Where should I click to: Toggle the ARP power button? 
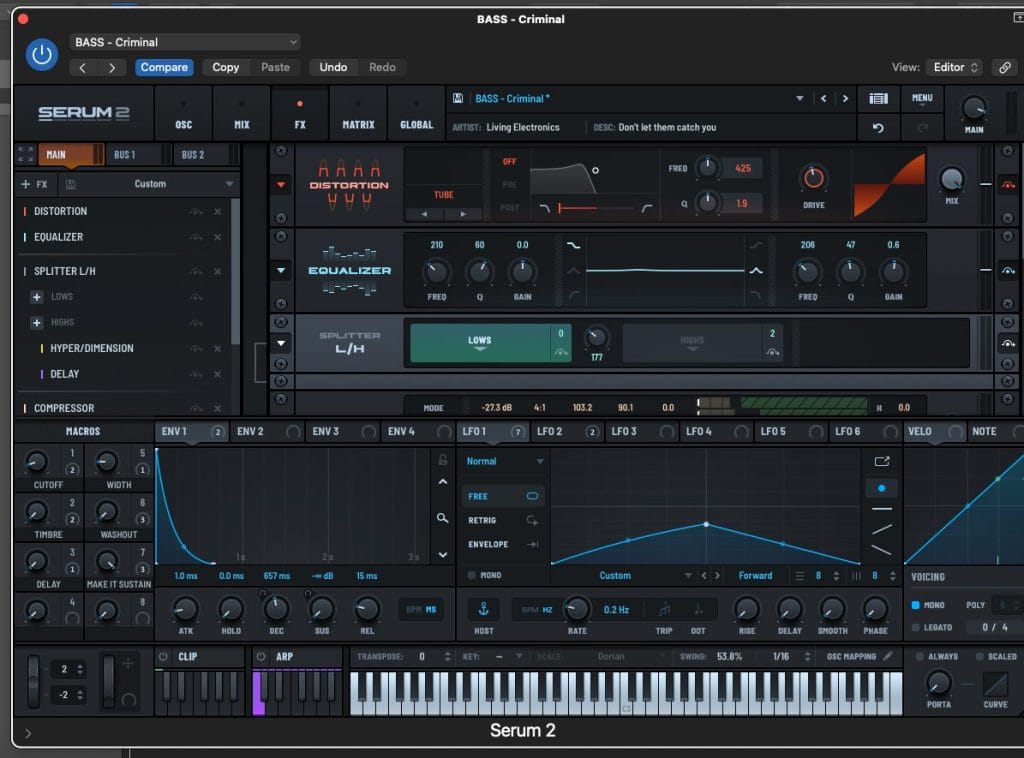261,656
